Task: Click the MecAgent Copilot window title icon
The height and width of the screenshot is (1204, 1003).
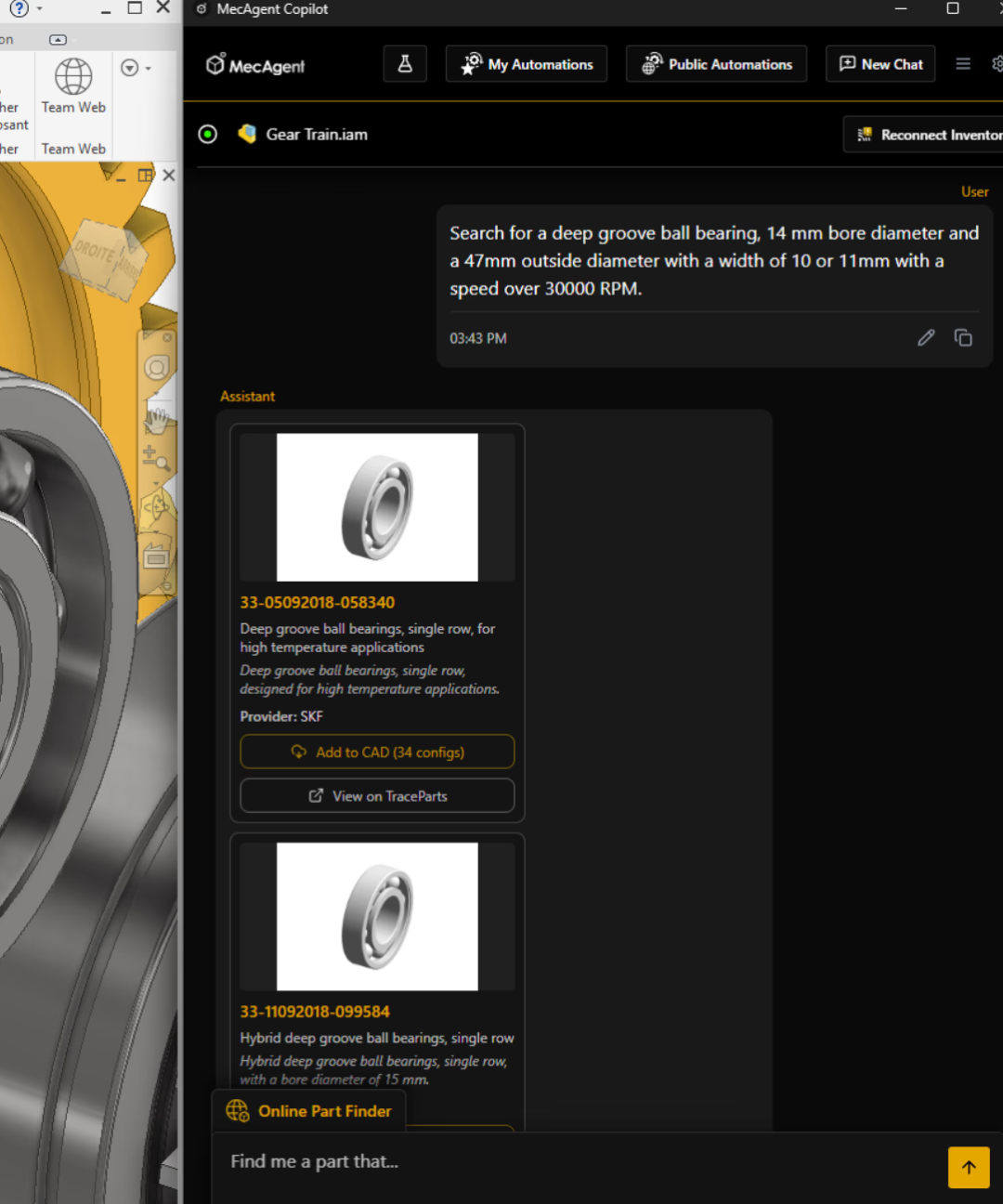Action: tap(202, 8)
